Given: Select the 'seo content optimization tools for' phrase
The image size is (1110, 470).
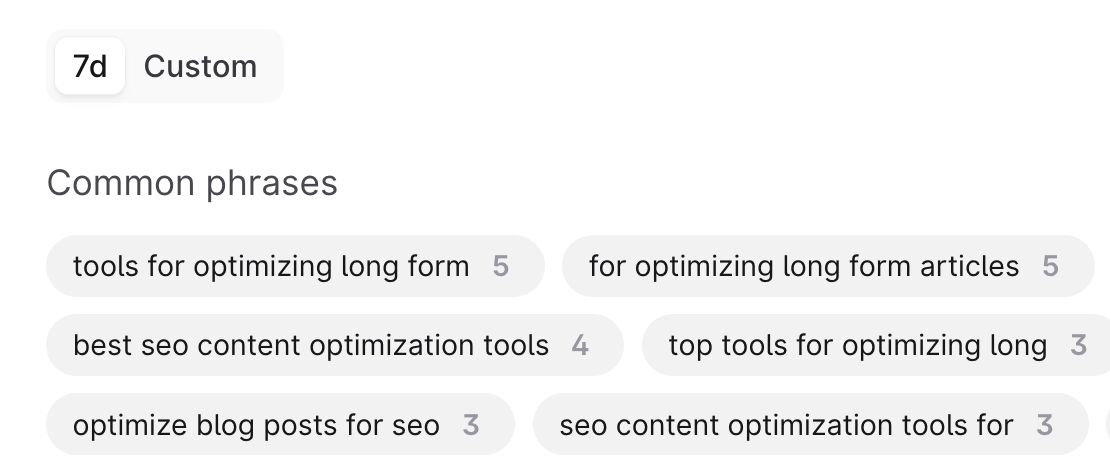Looking at the screenshot, I should coord(811,425).
